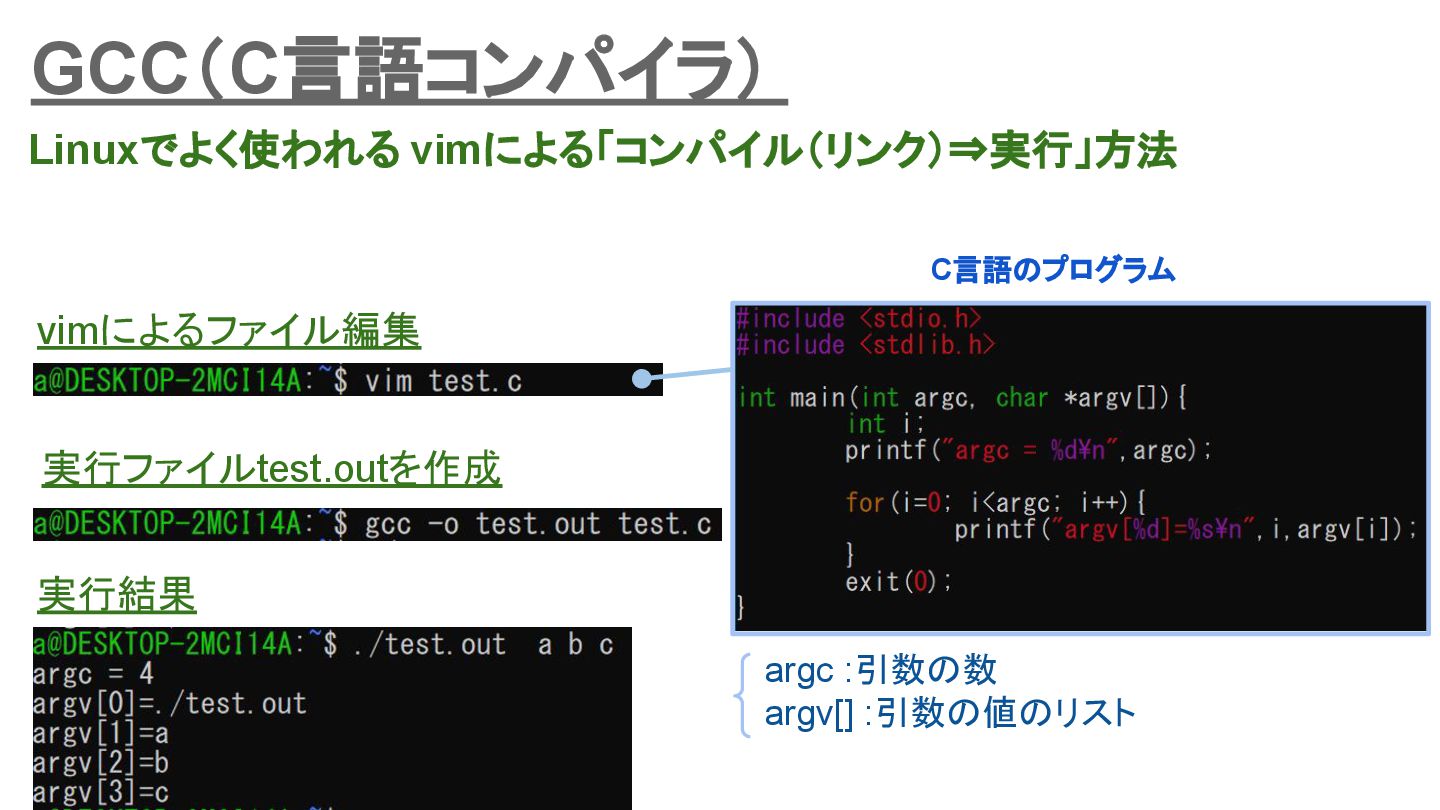1440x810 pixels.
Task: Click the printf line printing 'argc = %d'
Action: [x=1029, y=450]
